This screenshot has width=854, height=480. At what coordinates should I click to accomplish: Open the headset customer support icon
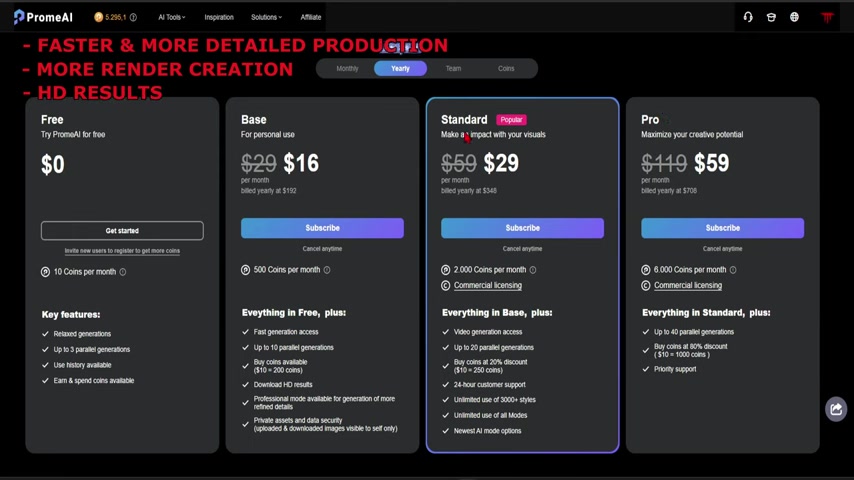748,17
